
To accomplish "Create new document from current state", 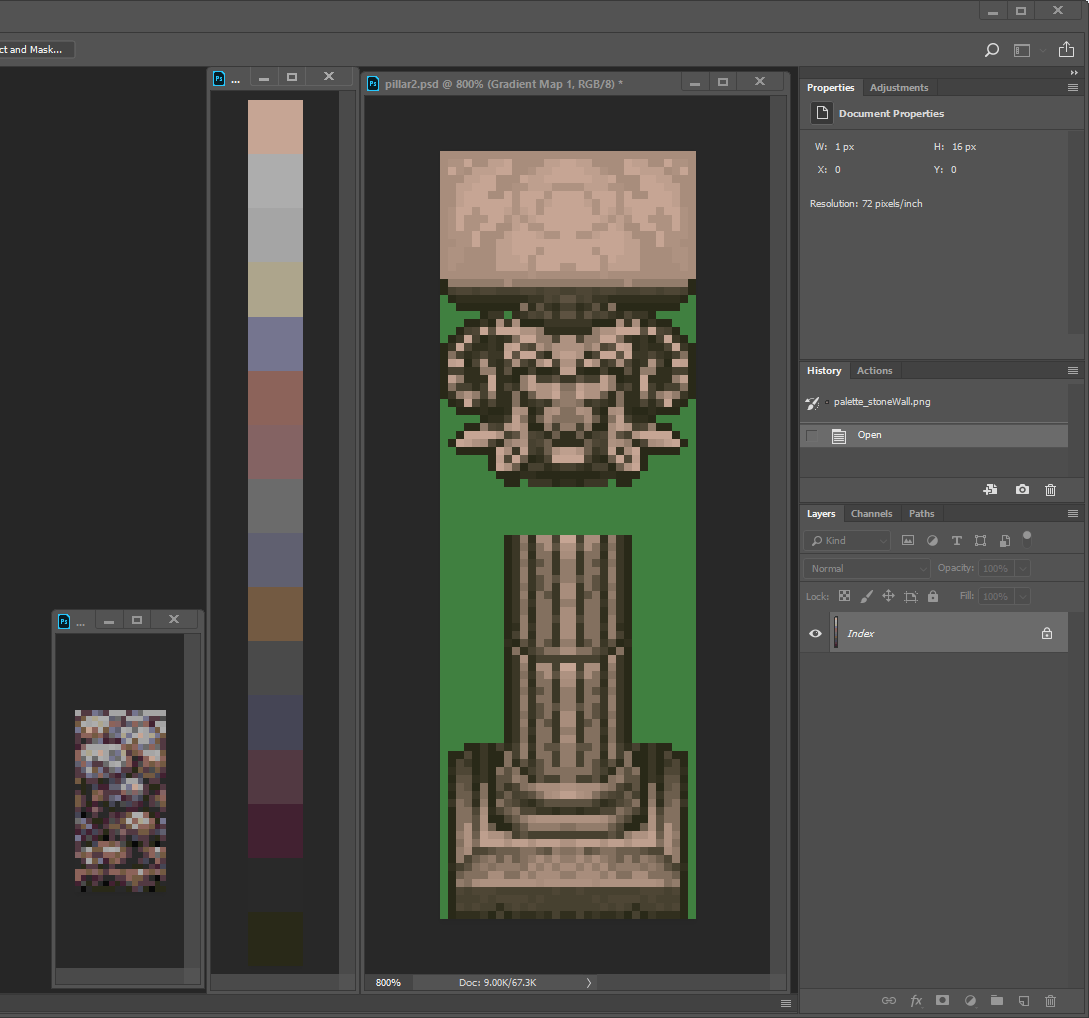I will tap(990, 490).
